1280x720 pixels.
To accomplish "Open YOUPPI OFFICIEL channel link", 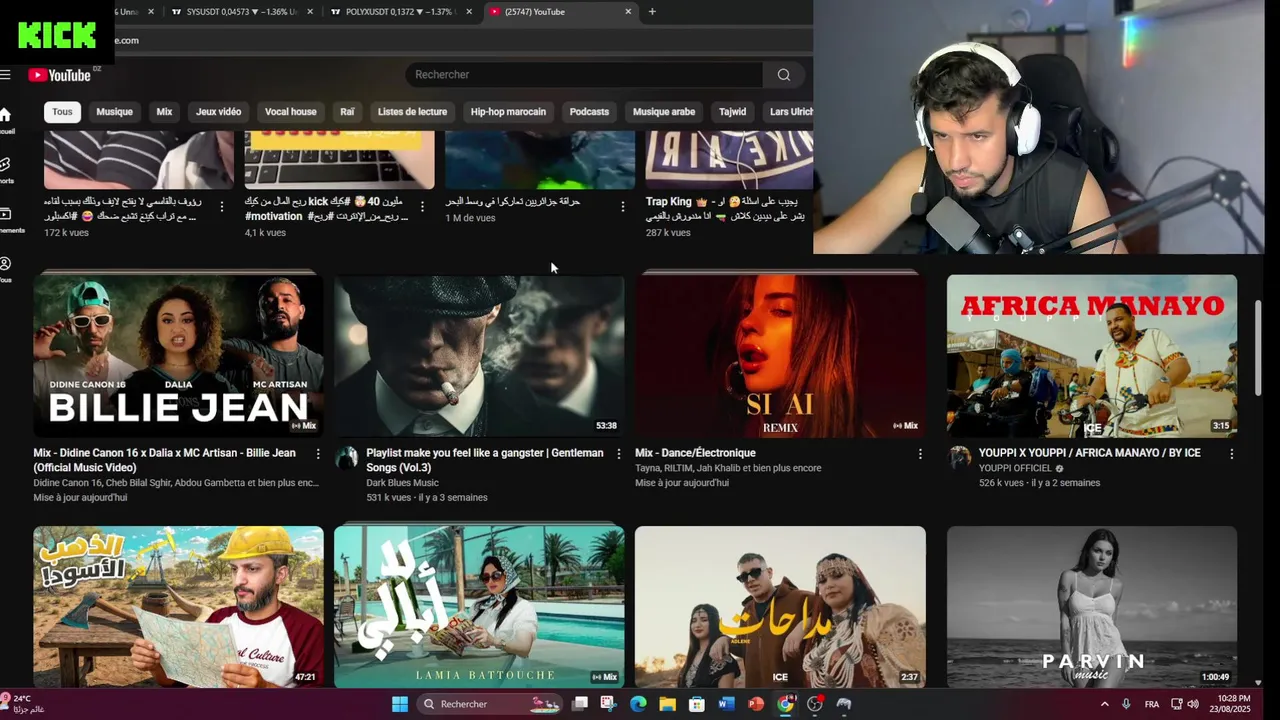I will [x=1015, y=468].
